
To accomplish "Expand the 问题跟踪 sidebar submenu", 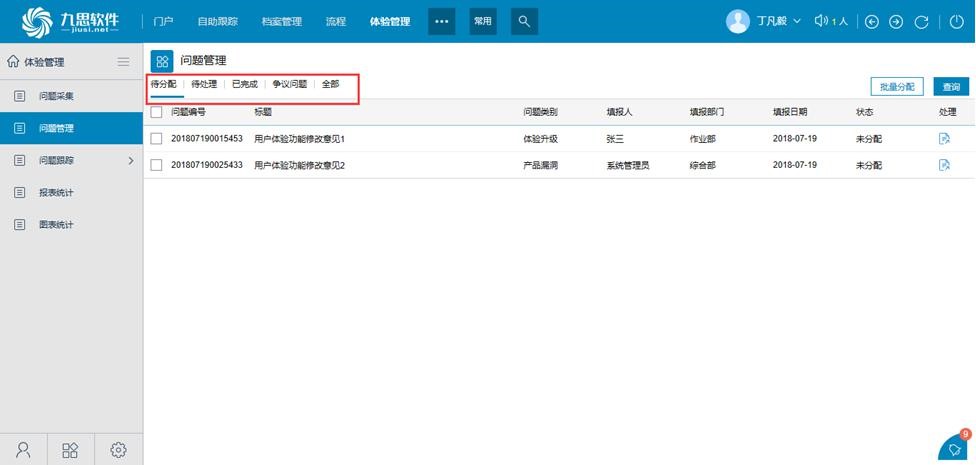I will coord(130,160).
